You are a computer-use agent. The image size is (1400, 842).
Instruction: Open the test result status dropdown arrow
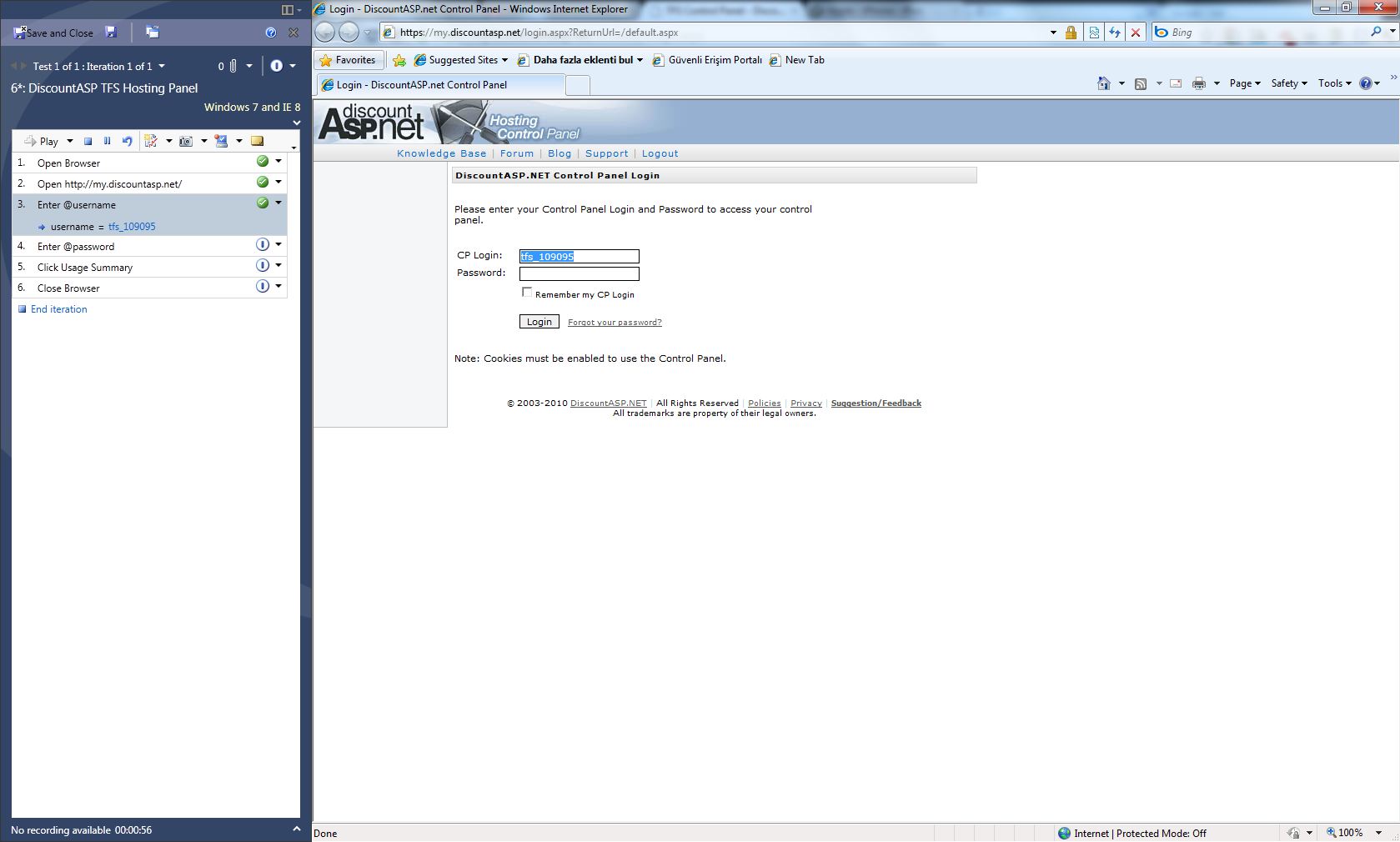click(x=293, y=66)
